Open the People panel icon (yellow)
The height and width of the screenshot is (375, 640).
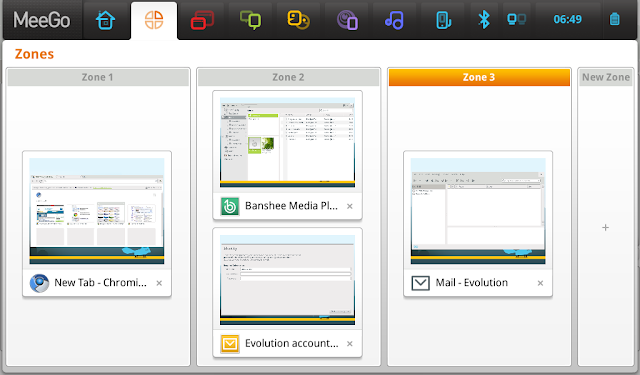(x=298, y=20)
